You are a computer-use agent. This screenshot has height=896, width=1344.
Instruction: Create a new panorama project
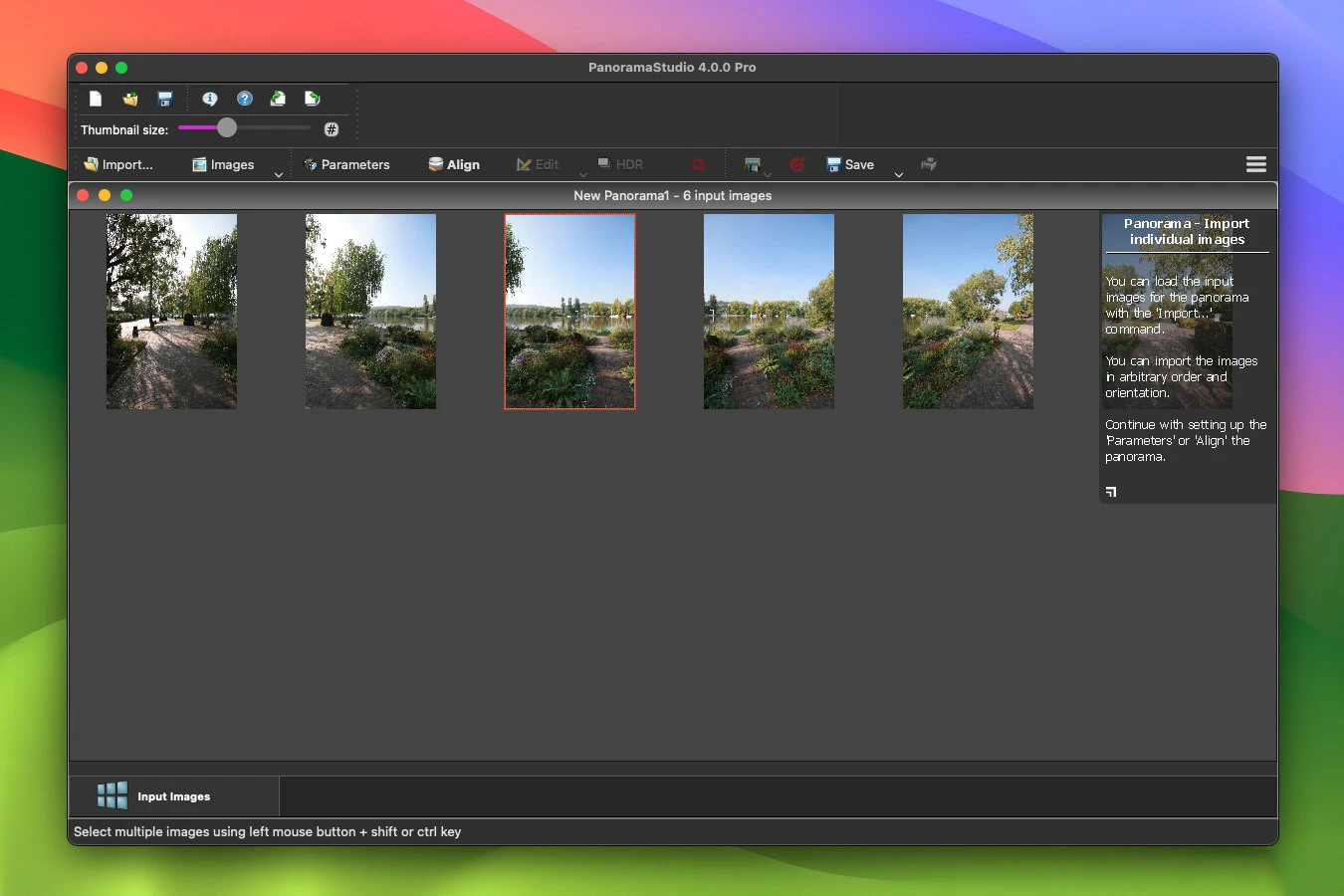coord(96,99)
